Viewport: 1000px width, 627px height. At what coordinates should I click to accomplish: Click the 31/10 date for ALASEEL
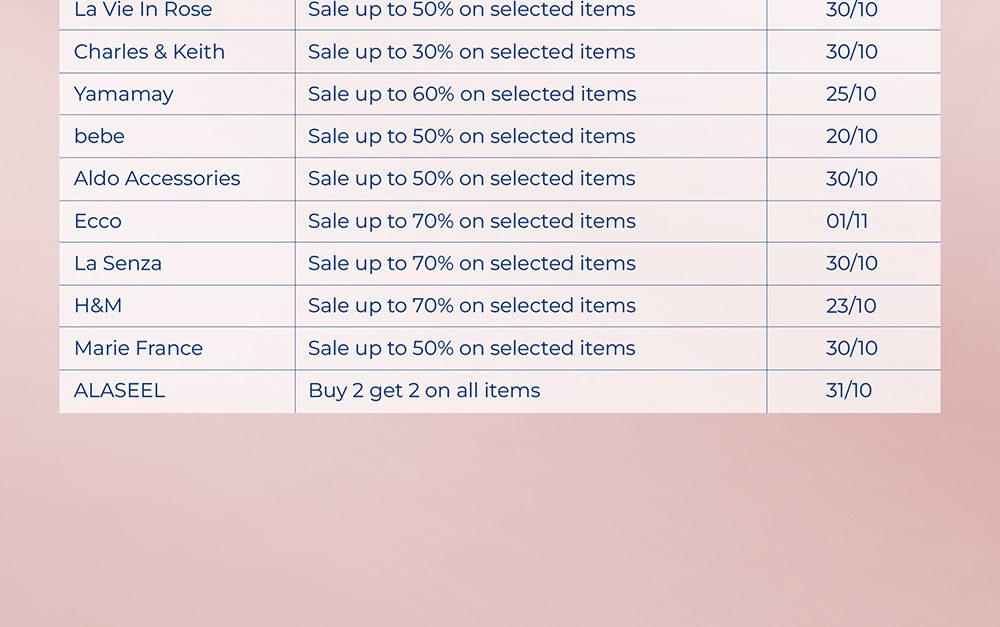(849, 391)
